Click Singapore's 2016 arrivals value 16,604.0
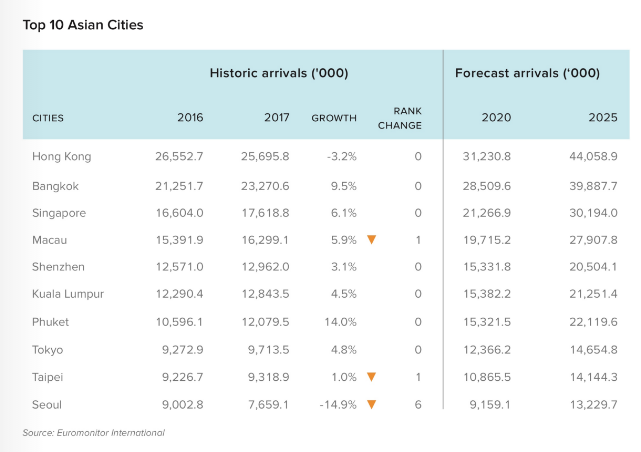Screen dimensions: 641x452 [177, 212]
